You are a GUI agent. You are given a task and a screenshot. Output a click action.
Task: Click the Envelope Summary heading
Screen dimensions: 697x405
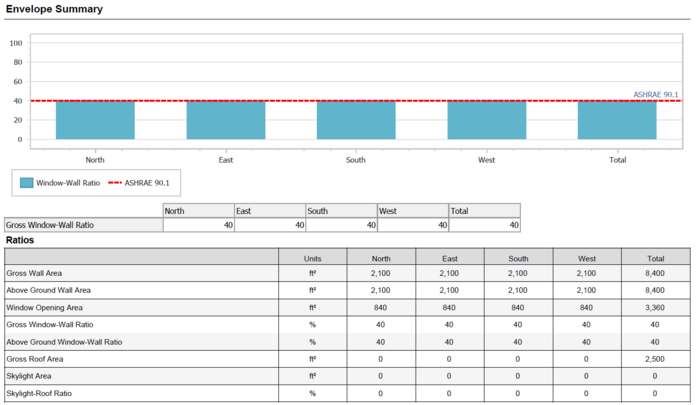pyautogui.click(x=54, y=9)
